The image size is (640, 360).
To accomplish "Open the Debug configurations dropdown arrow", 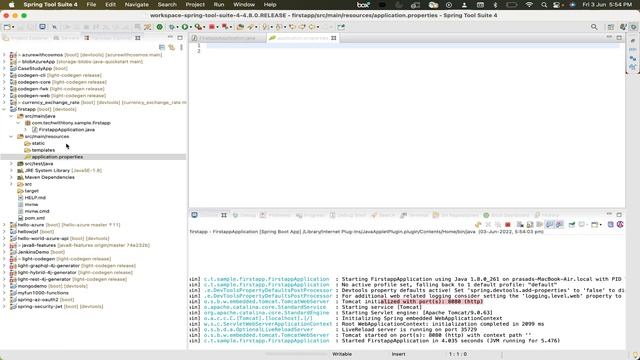I will pyautogui.click(x=177, y=27).
